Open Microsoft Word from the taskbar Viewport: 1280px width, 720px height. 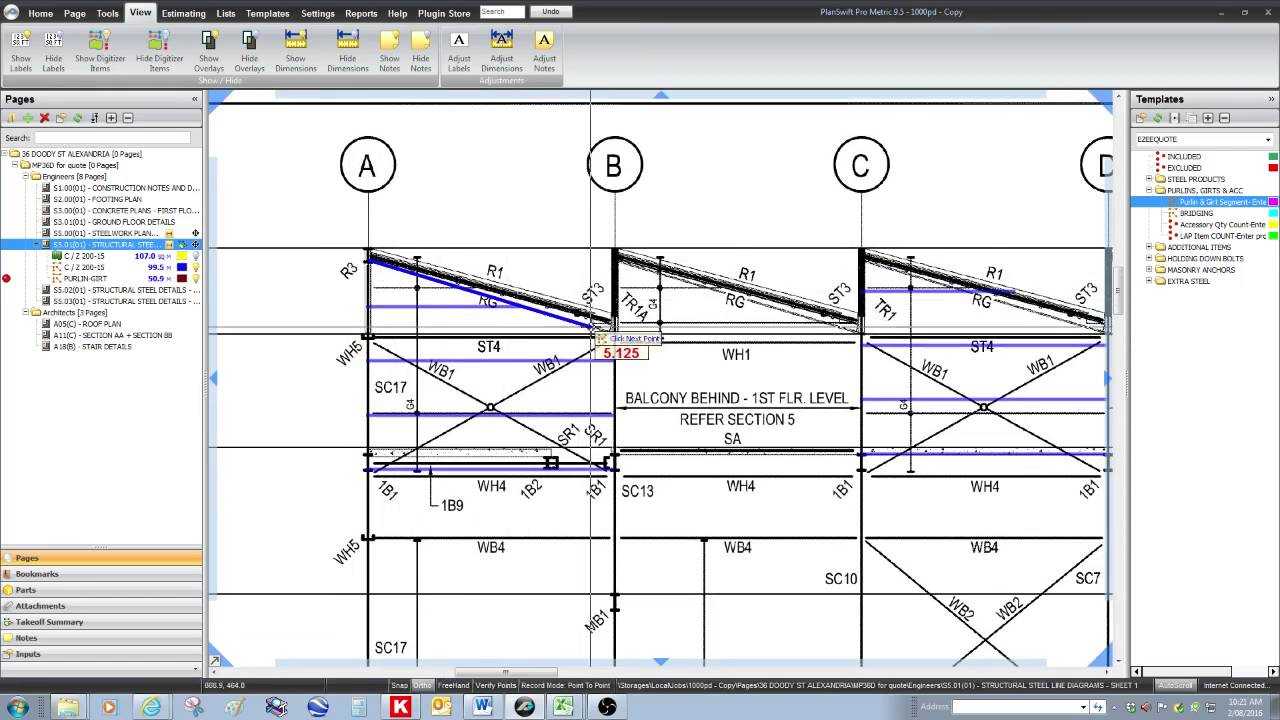pyautogui.click(x=483, y=706)
